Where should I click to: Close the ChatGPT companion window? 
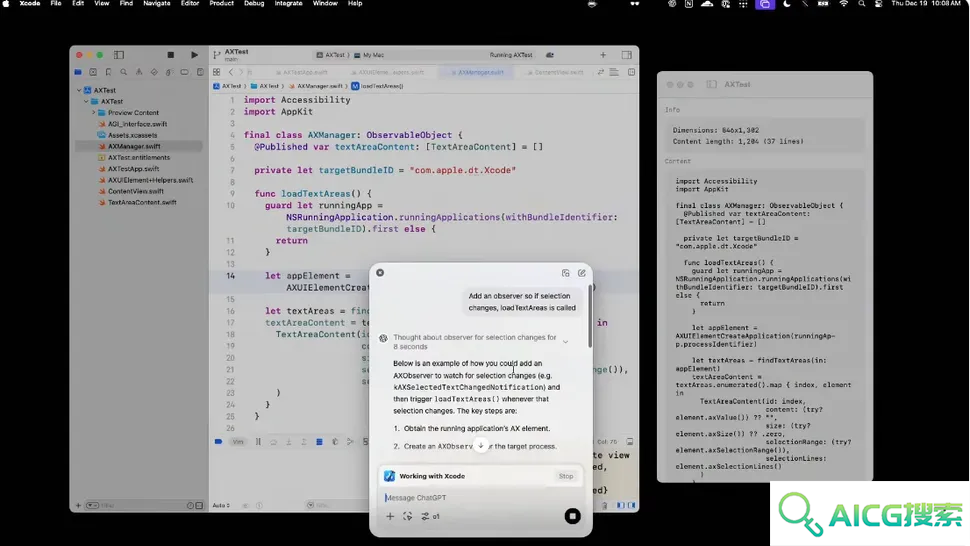pyautogui.click(x=380, y=273)
